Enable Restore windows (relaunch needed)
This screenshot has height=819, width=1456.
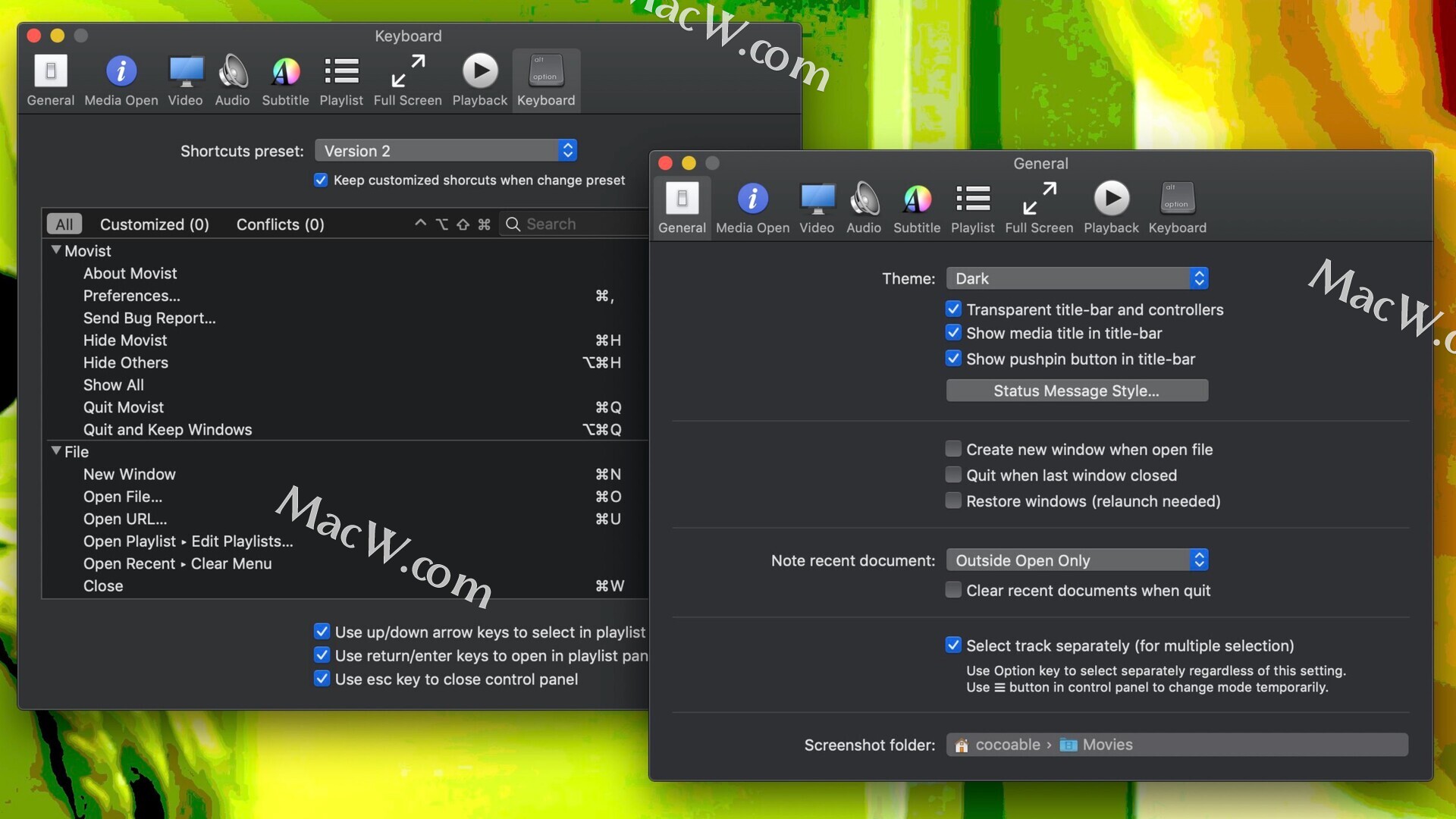point(953,500)
